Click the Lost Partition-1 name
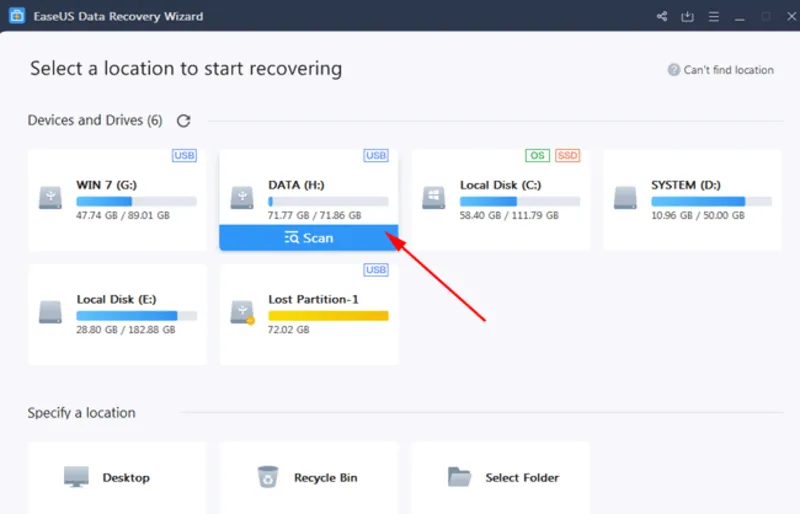The image size is (800, 514). [313, 299]
